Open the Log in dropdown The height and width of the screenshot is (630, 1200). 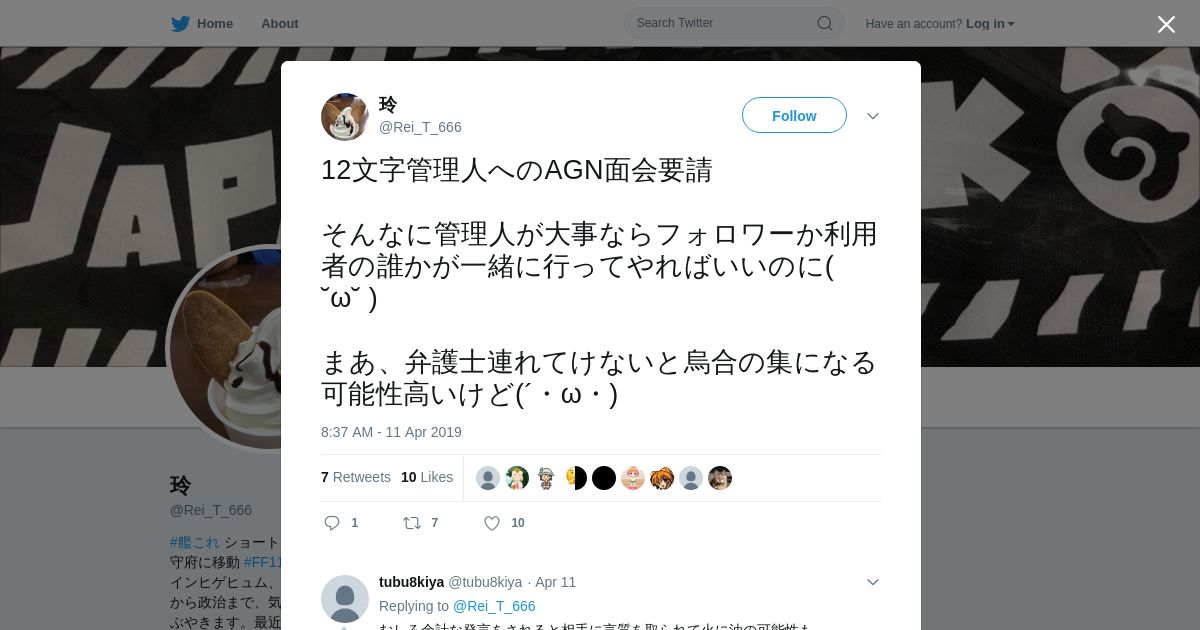(x=990, y=23)
